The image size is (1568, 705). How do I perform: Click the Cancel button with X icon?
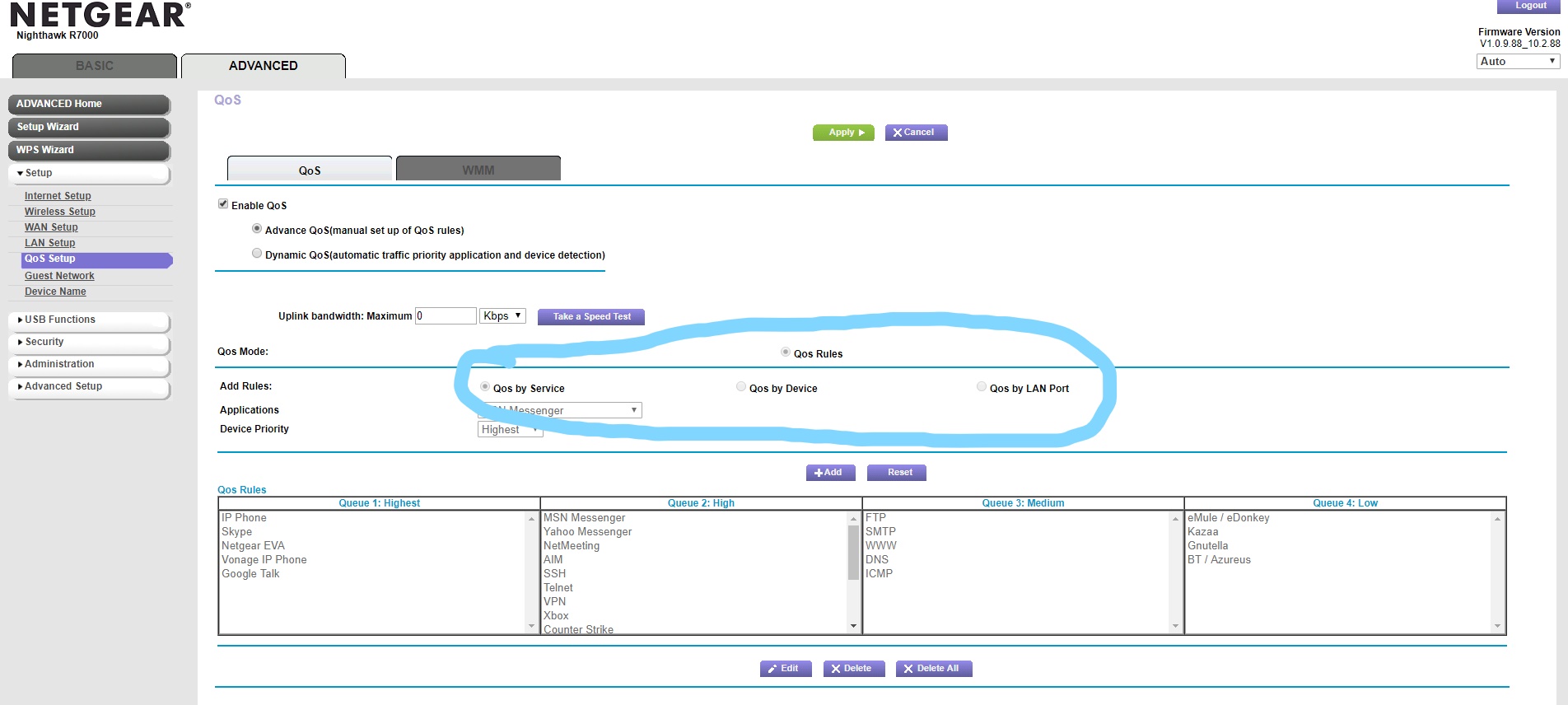916,133
